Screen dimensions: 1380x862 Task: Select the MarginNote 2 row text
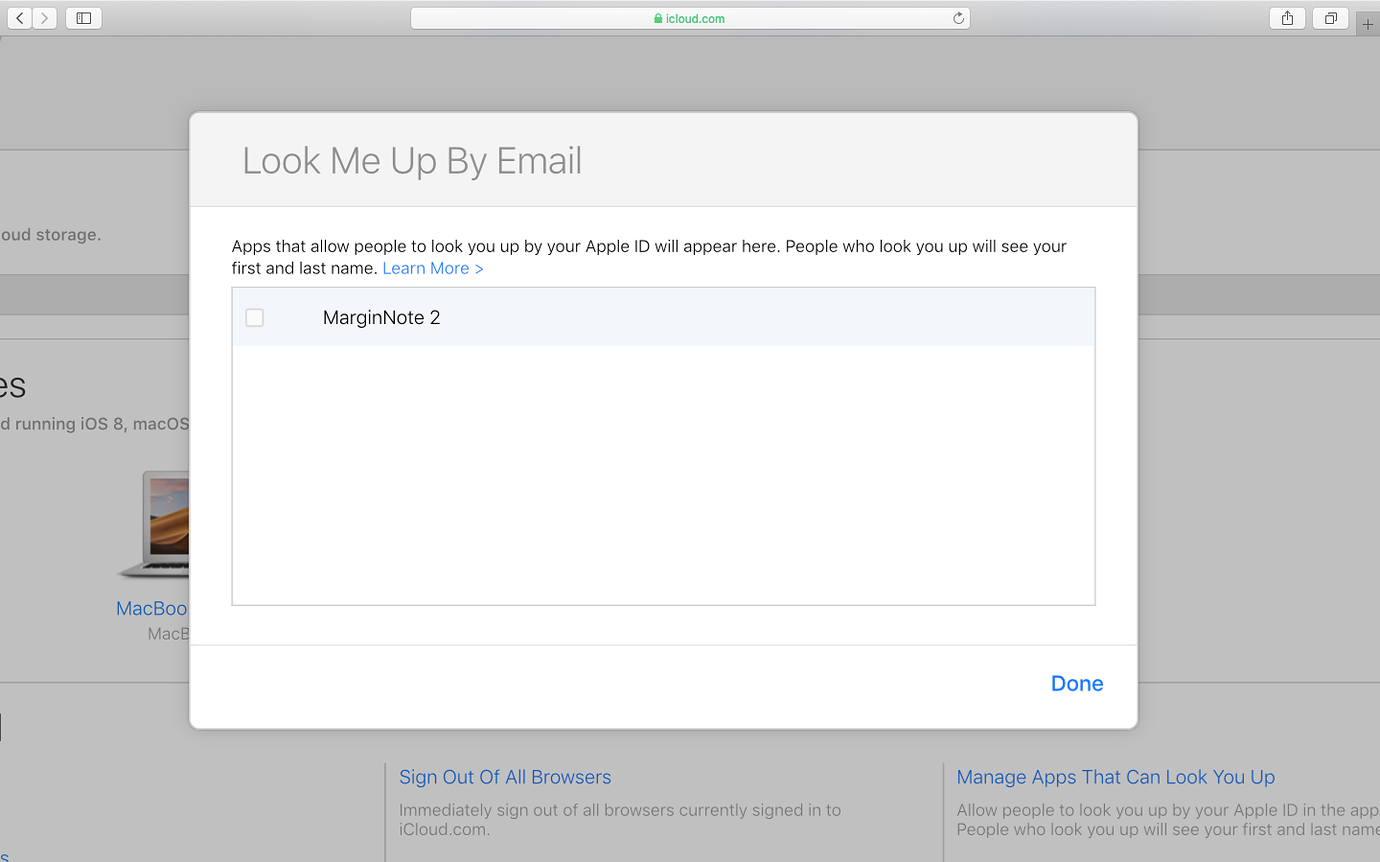381,317
